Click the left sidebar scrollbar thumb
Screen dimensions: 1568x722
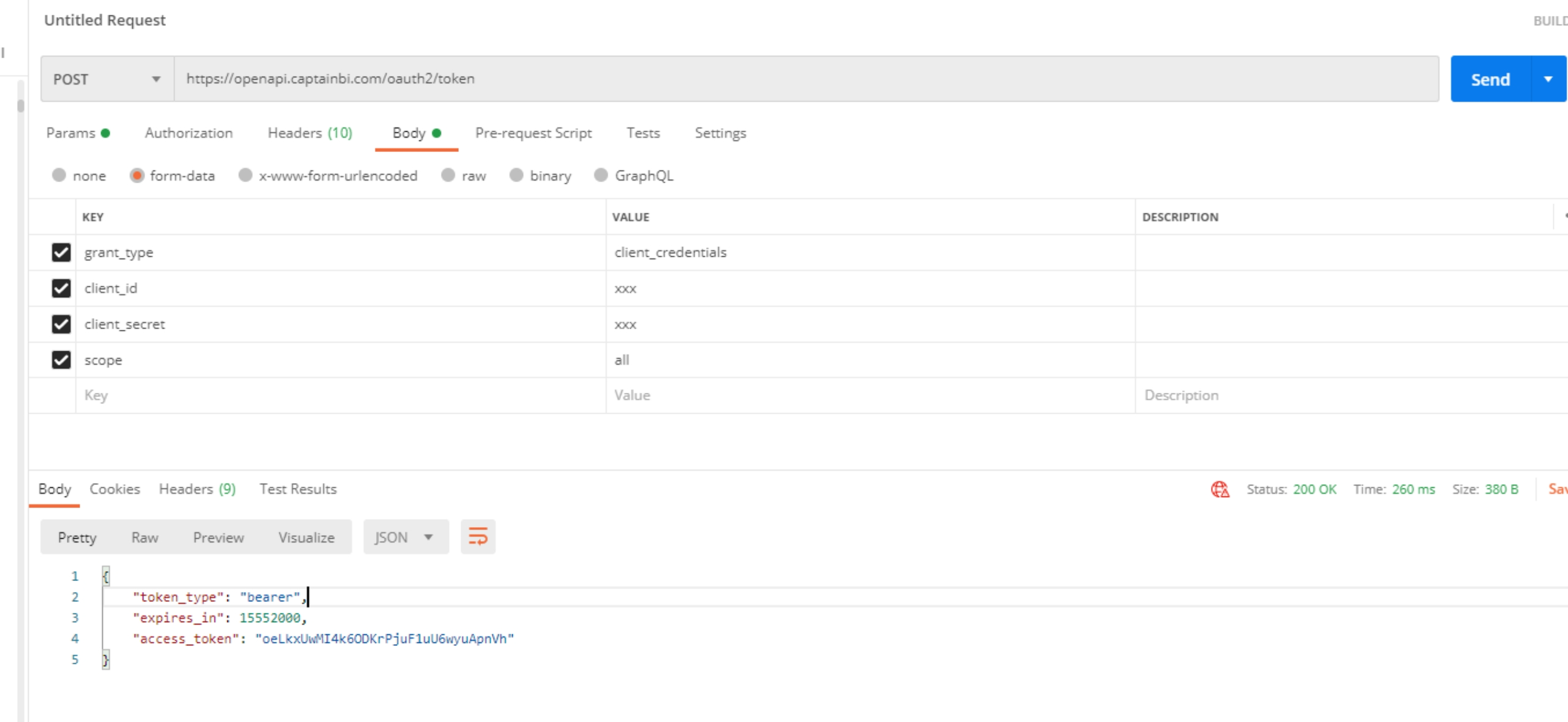click(x=21, y=106)
